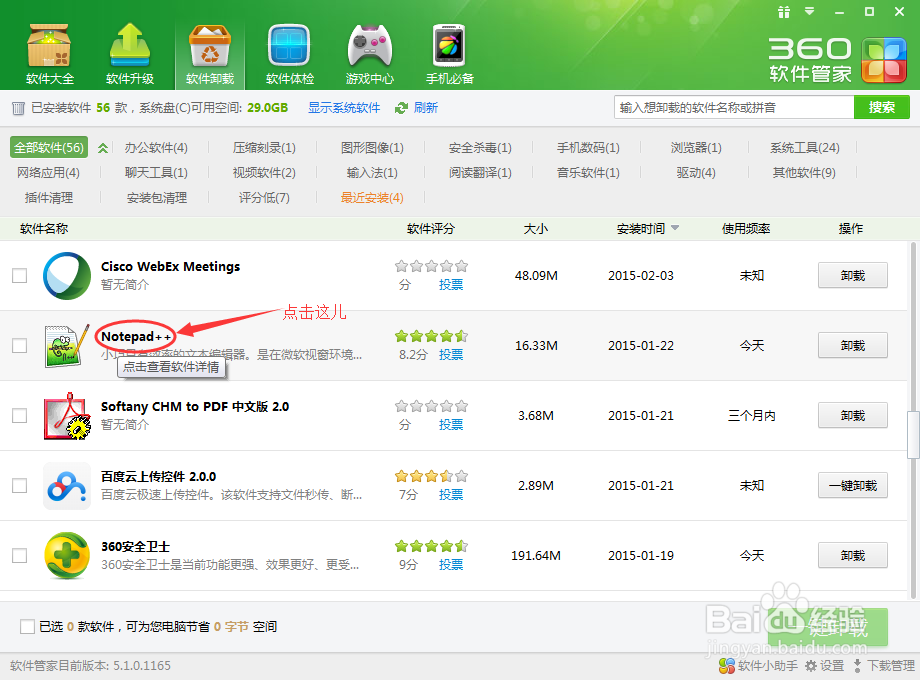This screenshot has height=680, width=920.
Task: Uninstall Notepad++ with 卸载 button
Action: [853, 346]
